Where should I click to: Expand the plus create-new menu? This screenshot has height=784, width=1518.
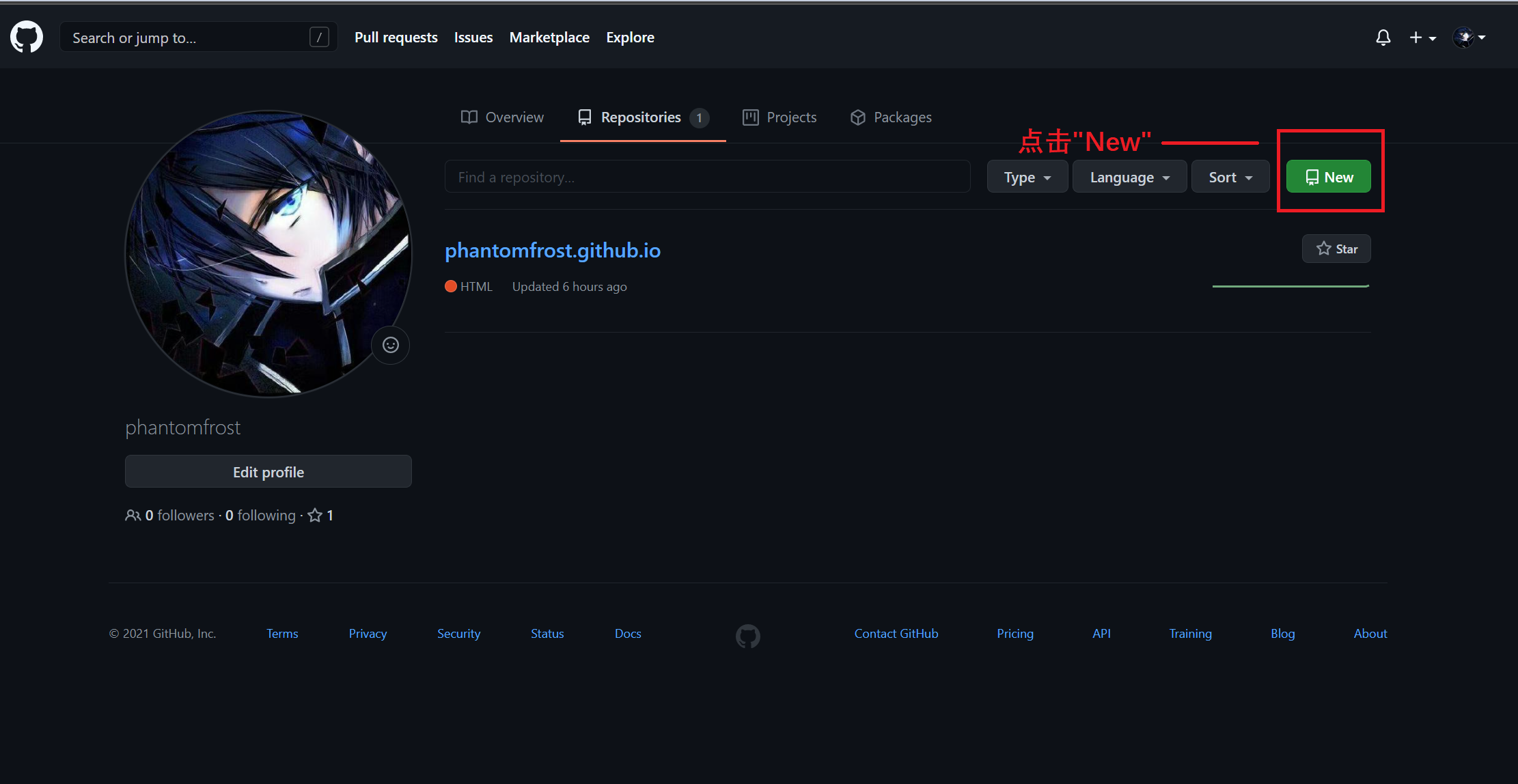[1422, 38]
